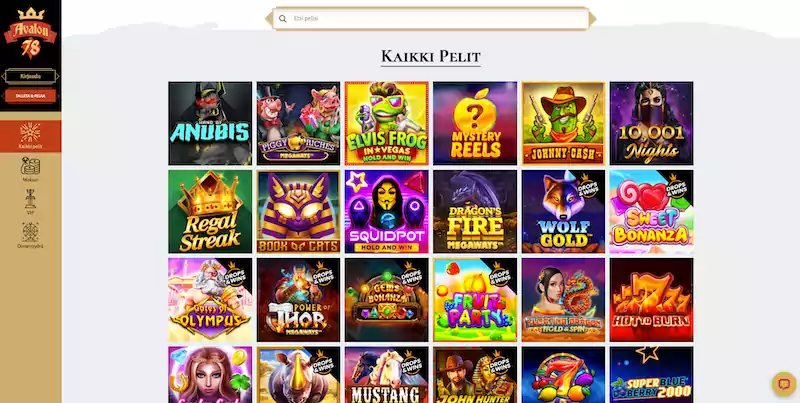The image size is (800, 403).
Task: Launch the Johnny Cash game
Action: click(563, 123)
